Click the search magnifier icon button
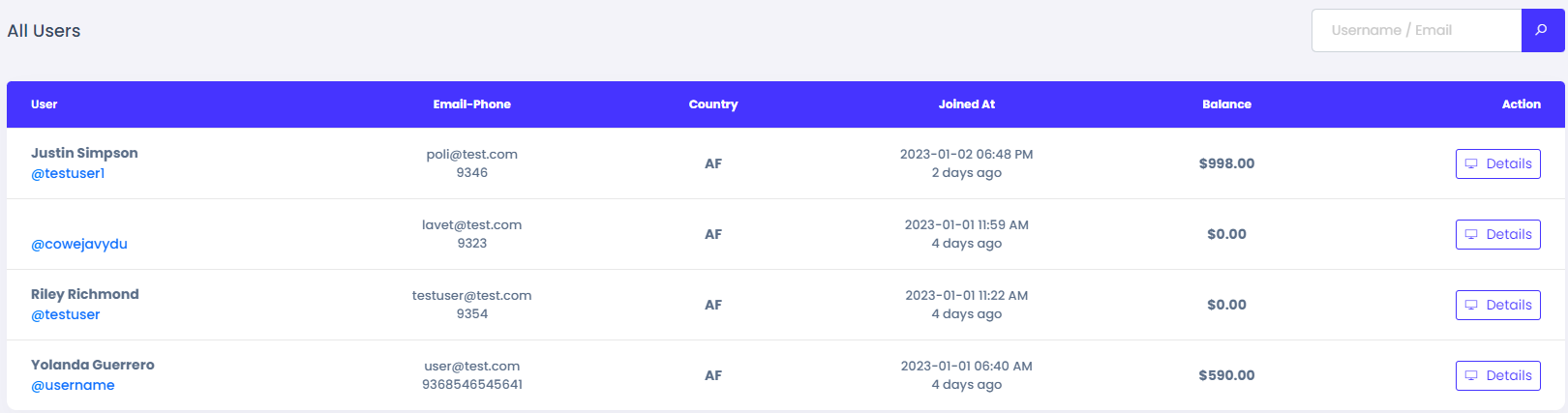Screen dimensions: 1568x413 [1542, 30]
